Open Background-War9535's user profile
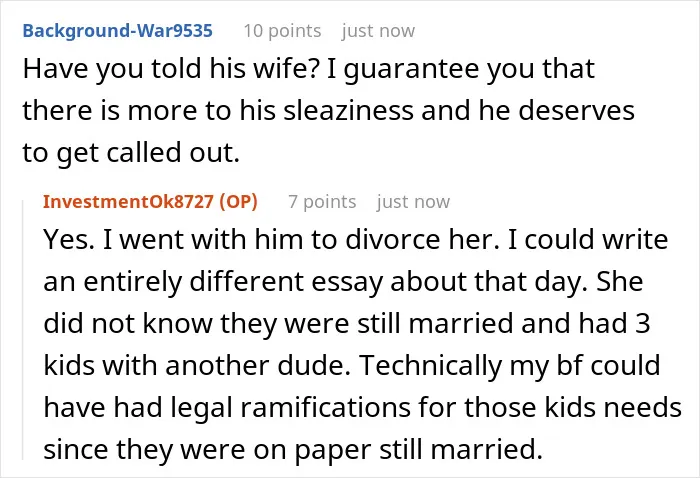The image size is (700, 478). click(x=117, y=31)
